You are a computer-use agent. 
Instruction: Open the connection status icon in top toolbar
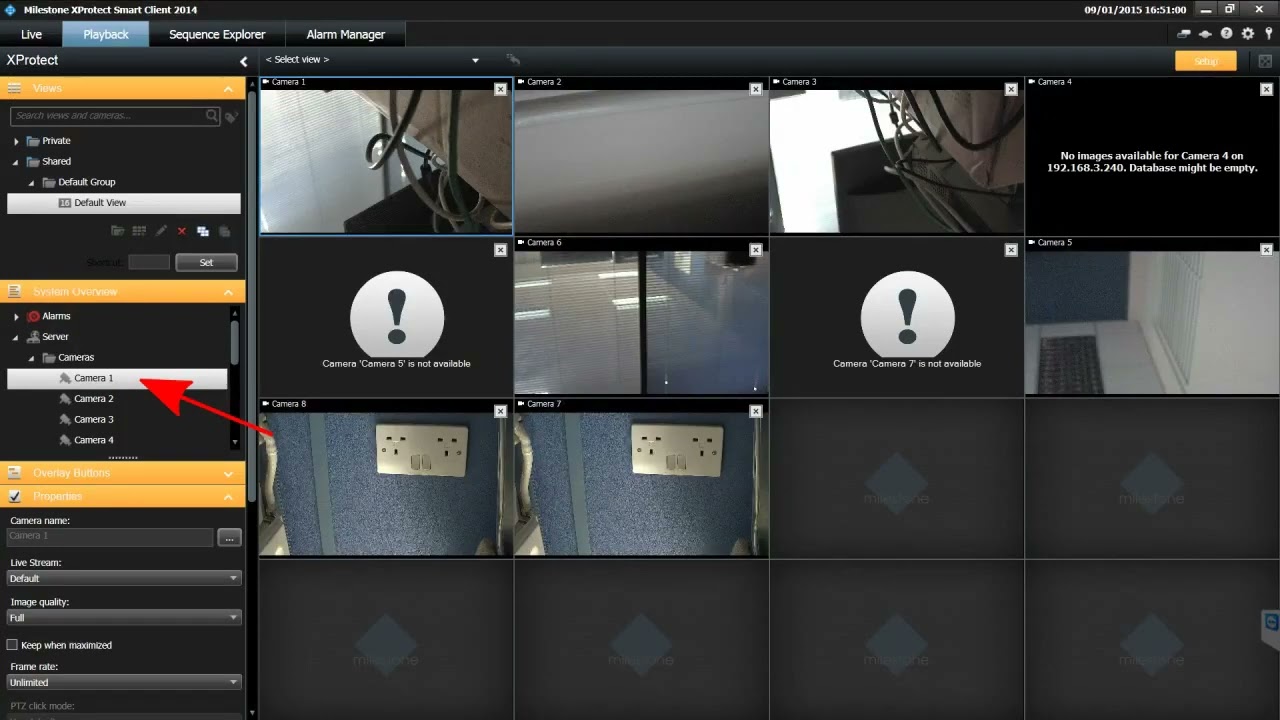coord(1184,34)
